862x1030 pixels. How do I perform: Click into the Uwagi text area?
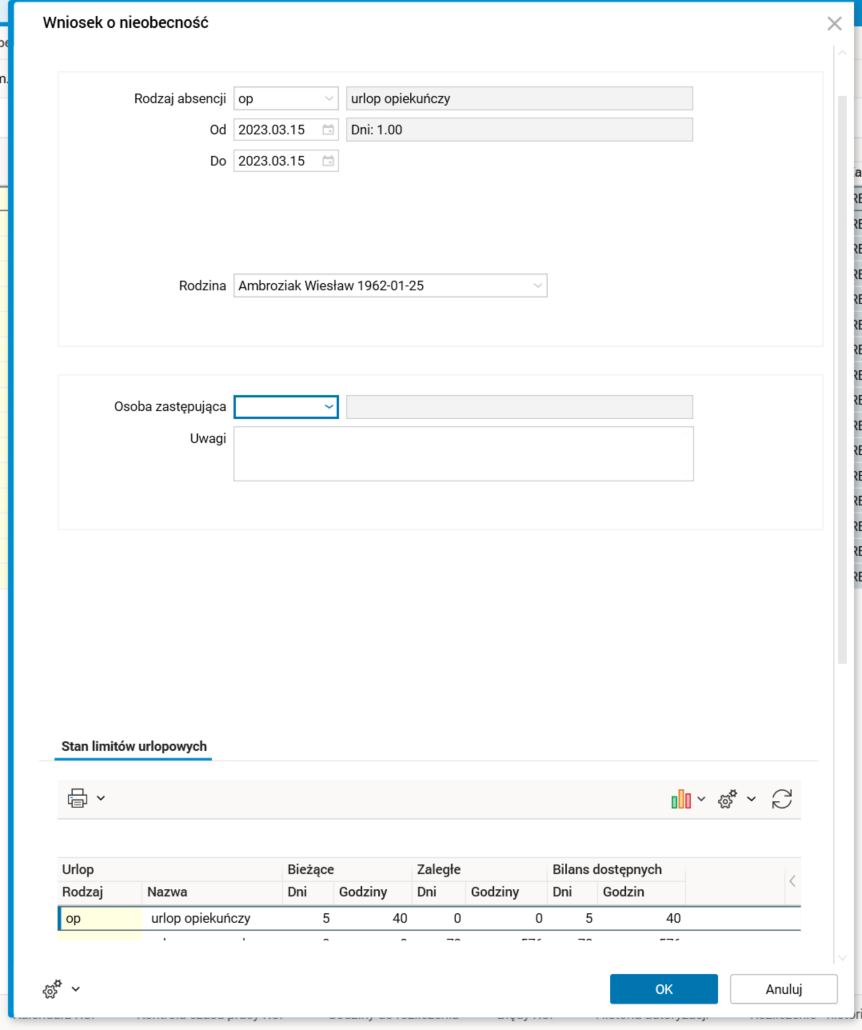coord(463,454)
